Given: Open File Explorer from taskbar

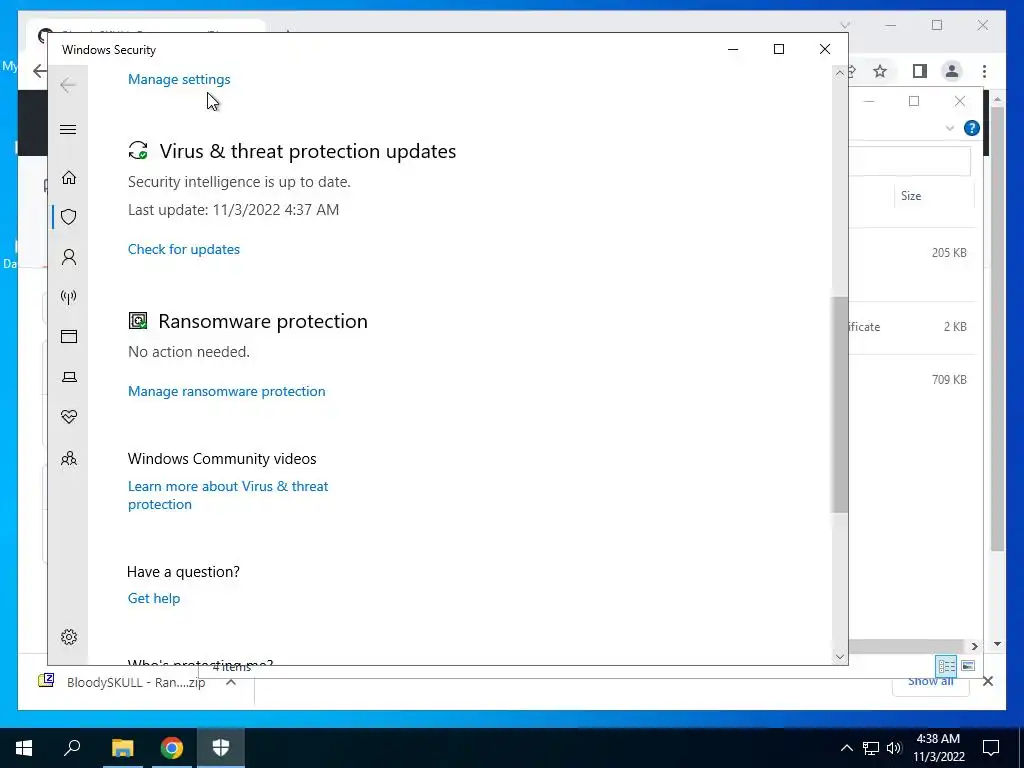Looking at the screenshot, I should (122, 748).
